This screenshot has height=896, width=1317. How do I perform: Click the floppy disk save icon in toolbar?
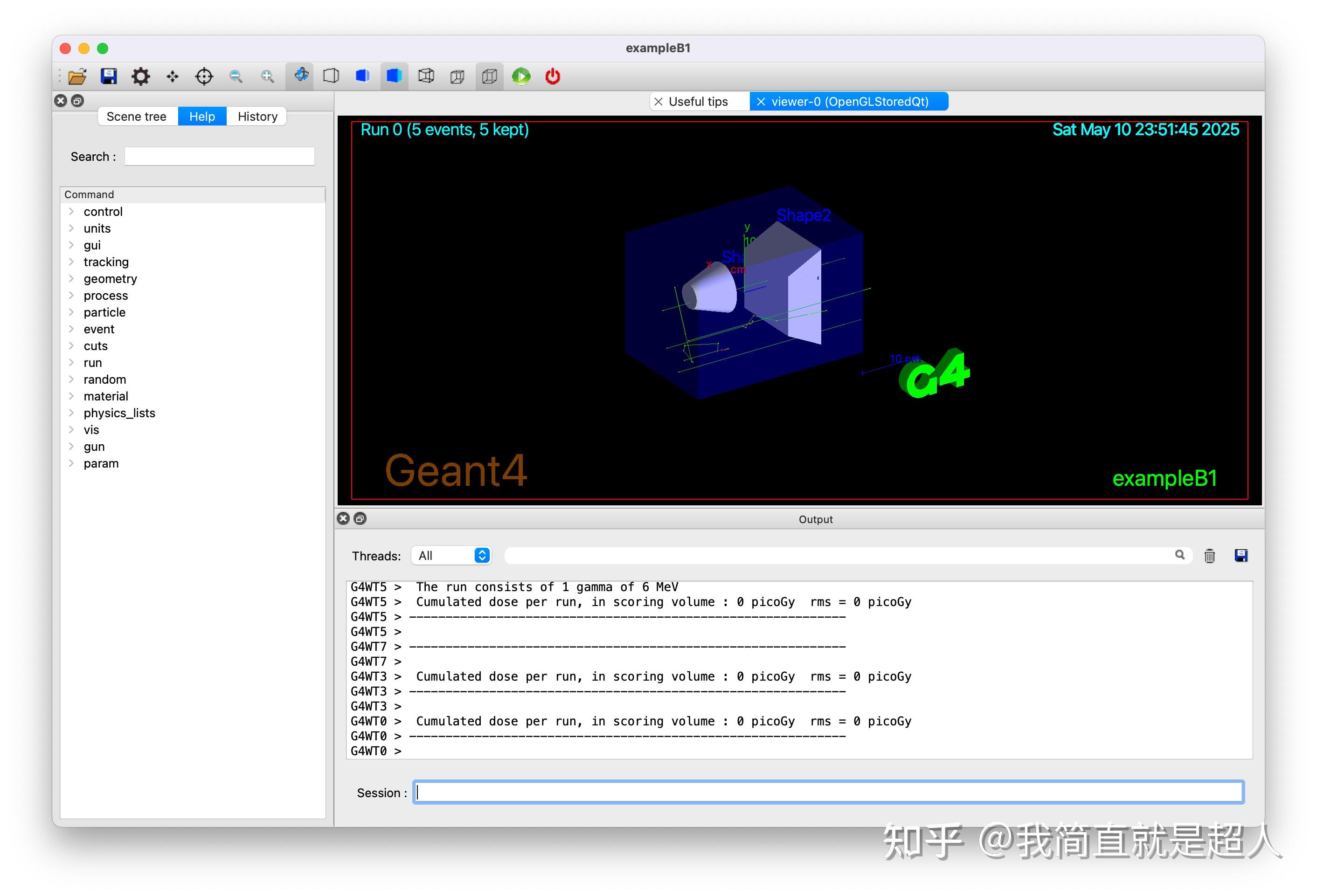tap(109, 76)
